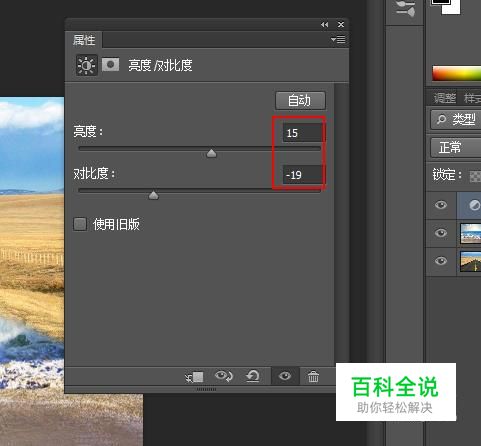Open the 类型 layer filter dropdown

456,119
